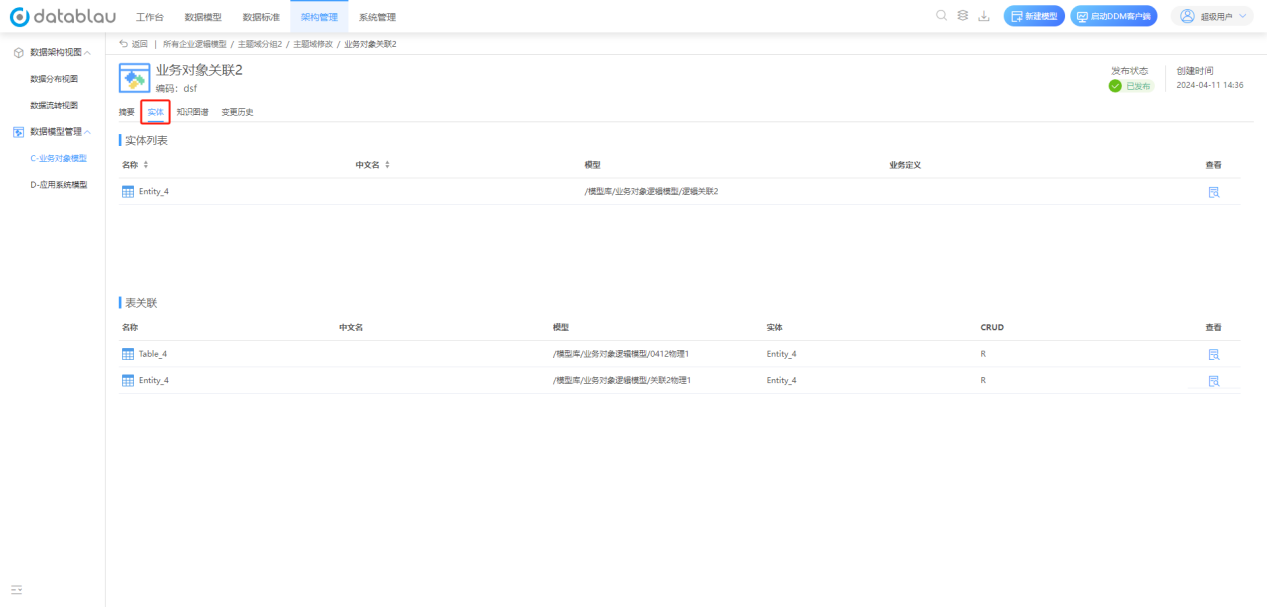Click the green 已发布 check icon
Screen dimensions: 1267x607
(1115, 86)
